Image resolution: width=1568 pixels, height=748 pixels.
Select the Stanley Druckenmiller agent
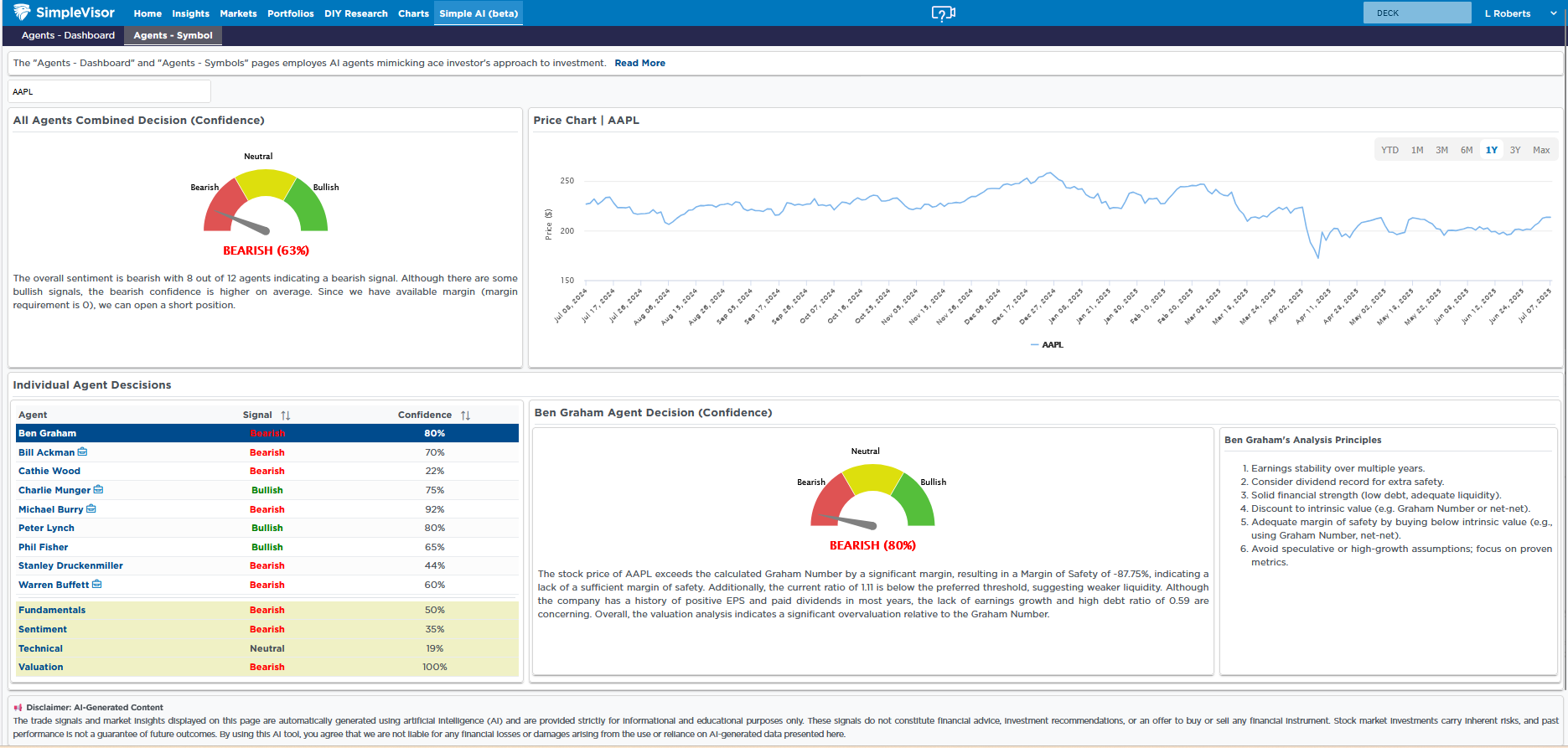tap(70, 565)
